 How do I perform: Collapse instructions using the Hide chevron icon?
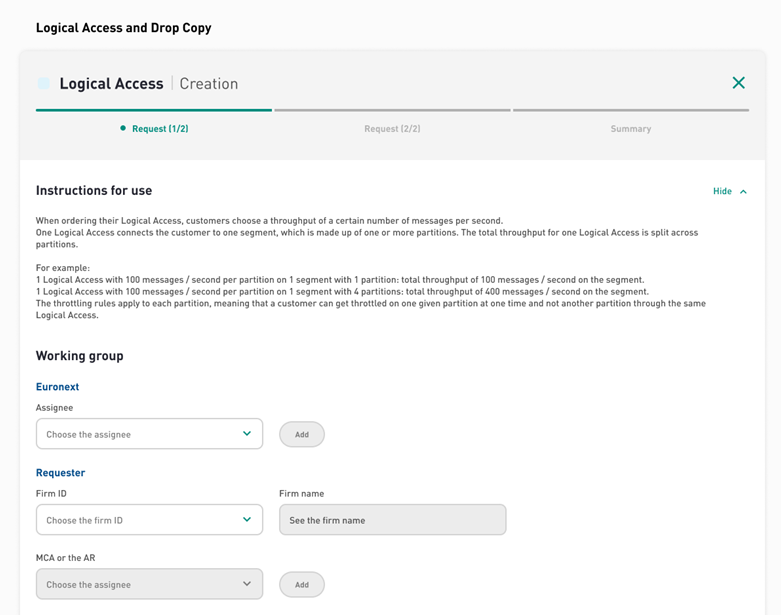pos(743,192)
